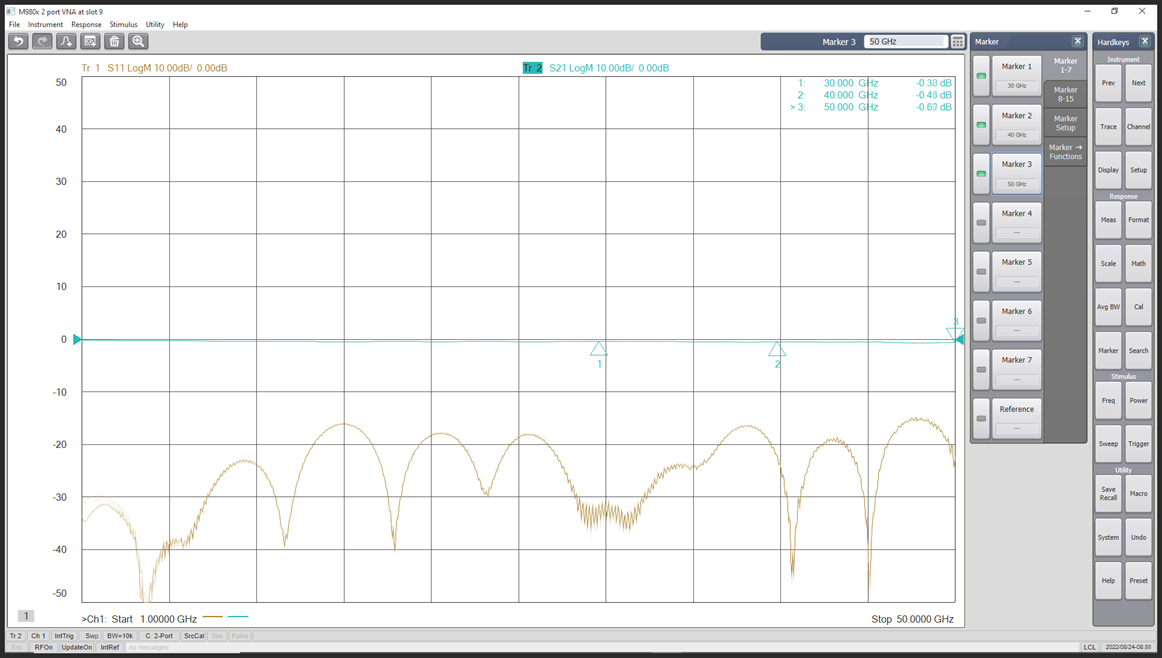Click the Marker 5 button
Viewport: 1162px width, 658px height.
click(1017, 272)
